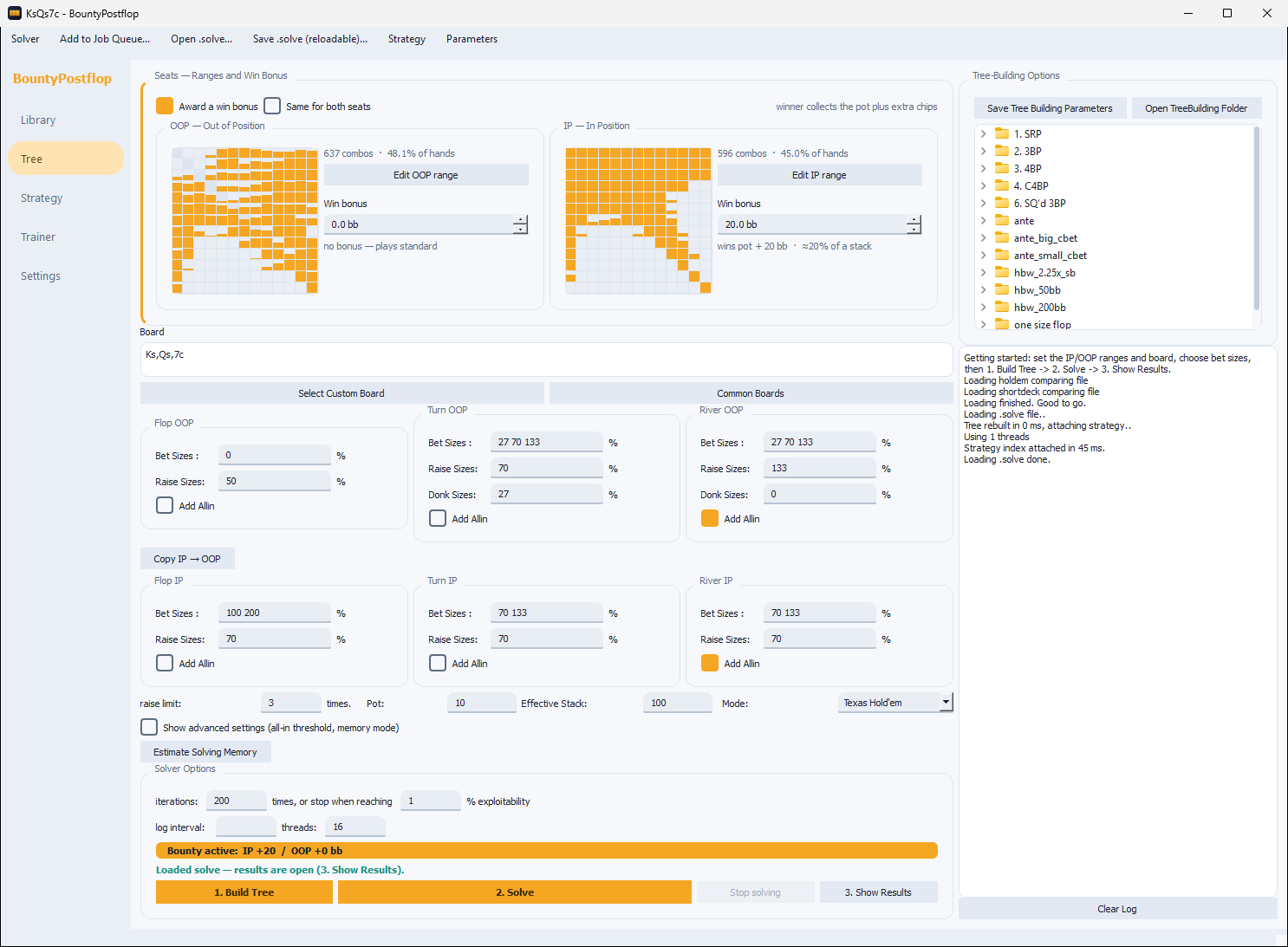Click the Board input field with Ks,Qs,7c
The height and width of the screenshot is (947, 1288).
pos(547,360)
